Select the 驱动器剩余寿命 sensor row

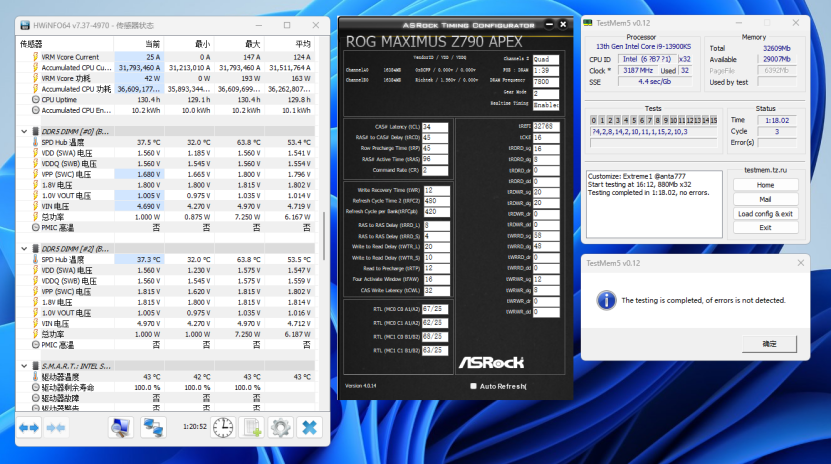pyautogui.click(x=165, y=387)
